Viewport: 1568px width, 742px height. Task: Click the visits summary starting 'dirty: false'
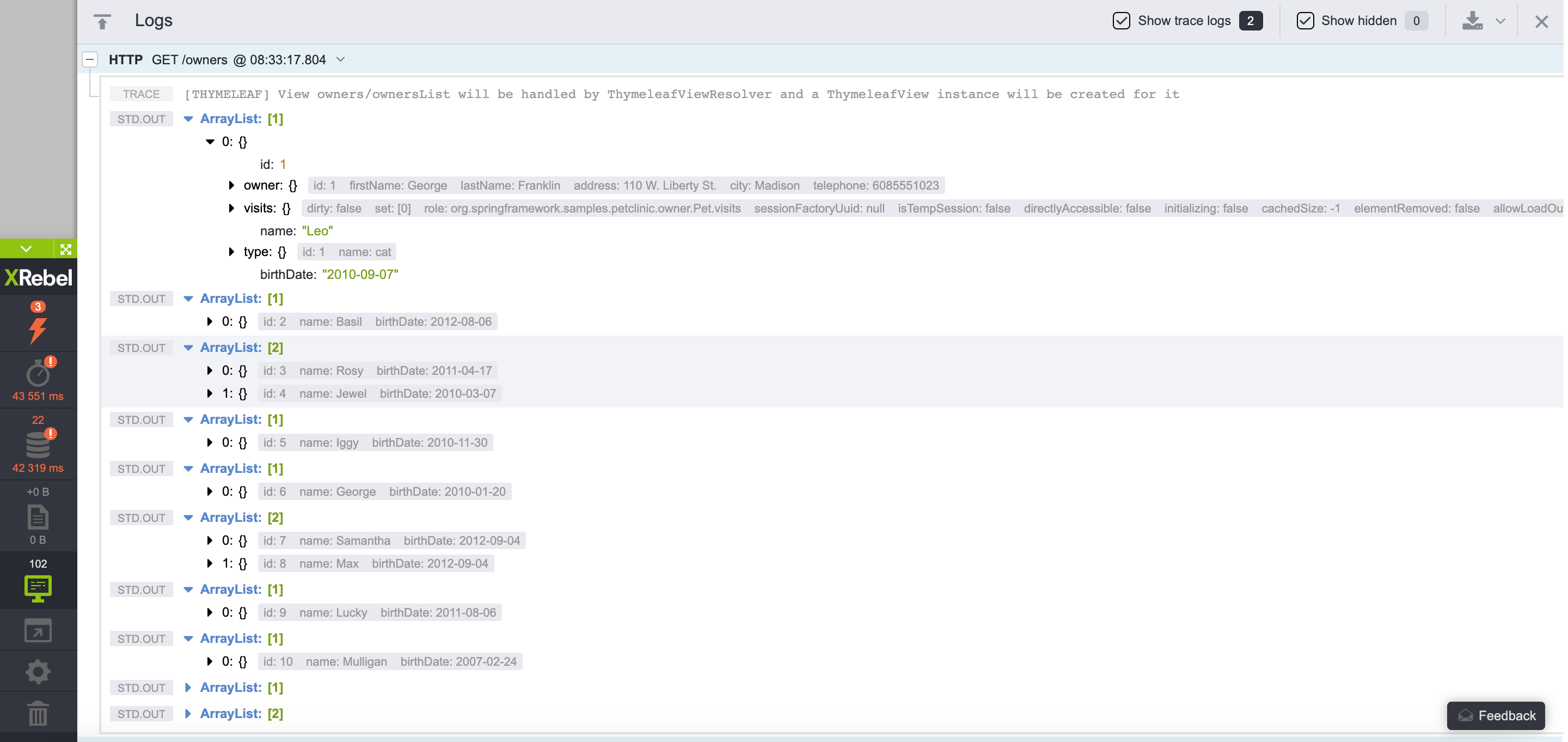click(x=932, y=208)
